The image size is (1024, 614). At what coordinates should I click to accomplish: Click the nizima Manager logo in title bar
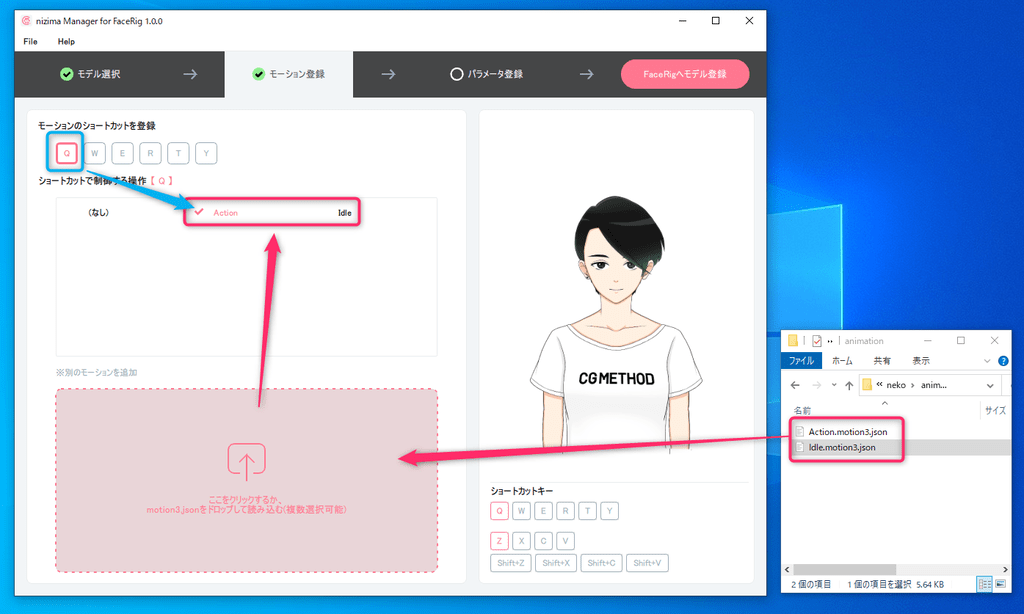pyautogui.click(x=26, y=20)
